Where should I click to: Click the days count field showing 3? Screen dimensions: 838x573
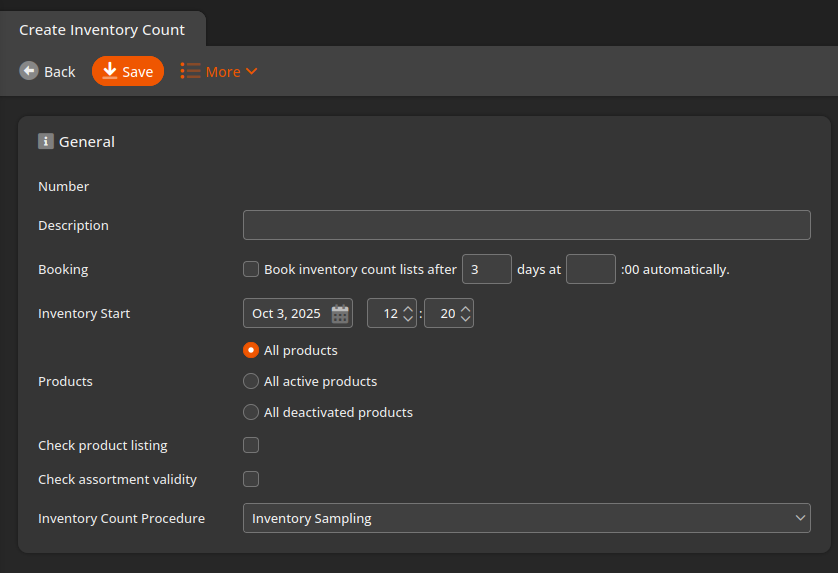(x=486, y=269)
